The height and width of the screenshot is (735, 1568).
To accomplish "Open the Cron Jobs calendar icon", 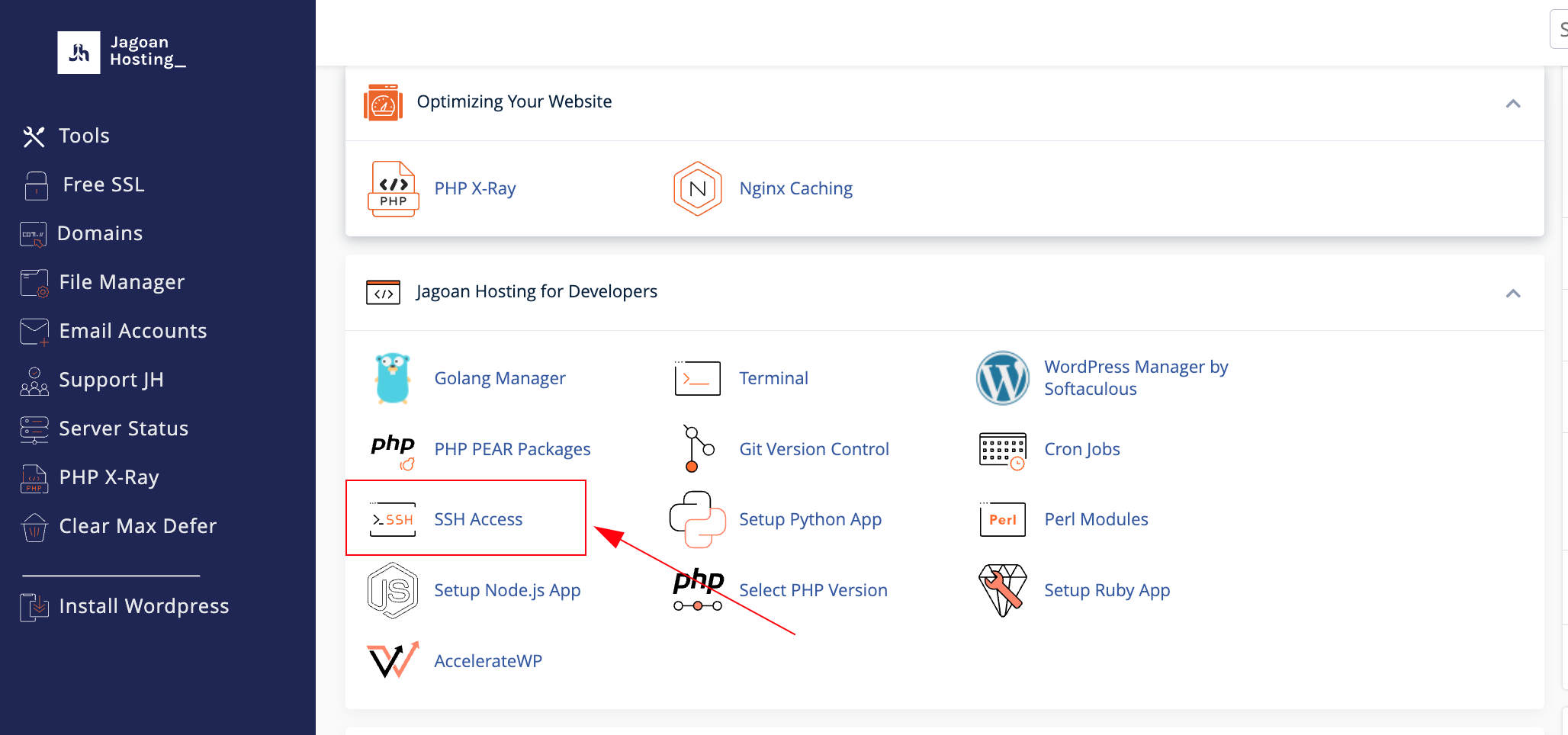I will (1002, 450).
